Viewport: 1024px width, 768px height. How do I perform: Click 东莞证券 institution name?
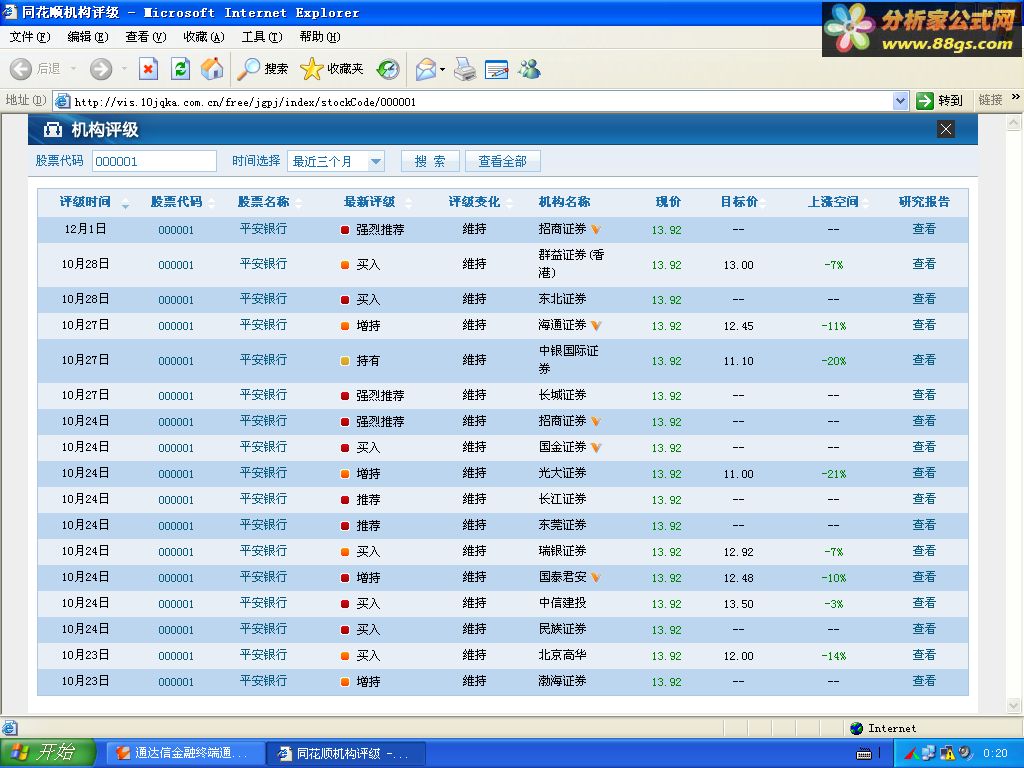562,525
